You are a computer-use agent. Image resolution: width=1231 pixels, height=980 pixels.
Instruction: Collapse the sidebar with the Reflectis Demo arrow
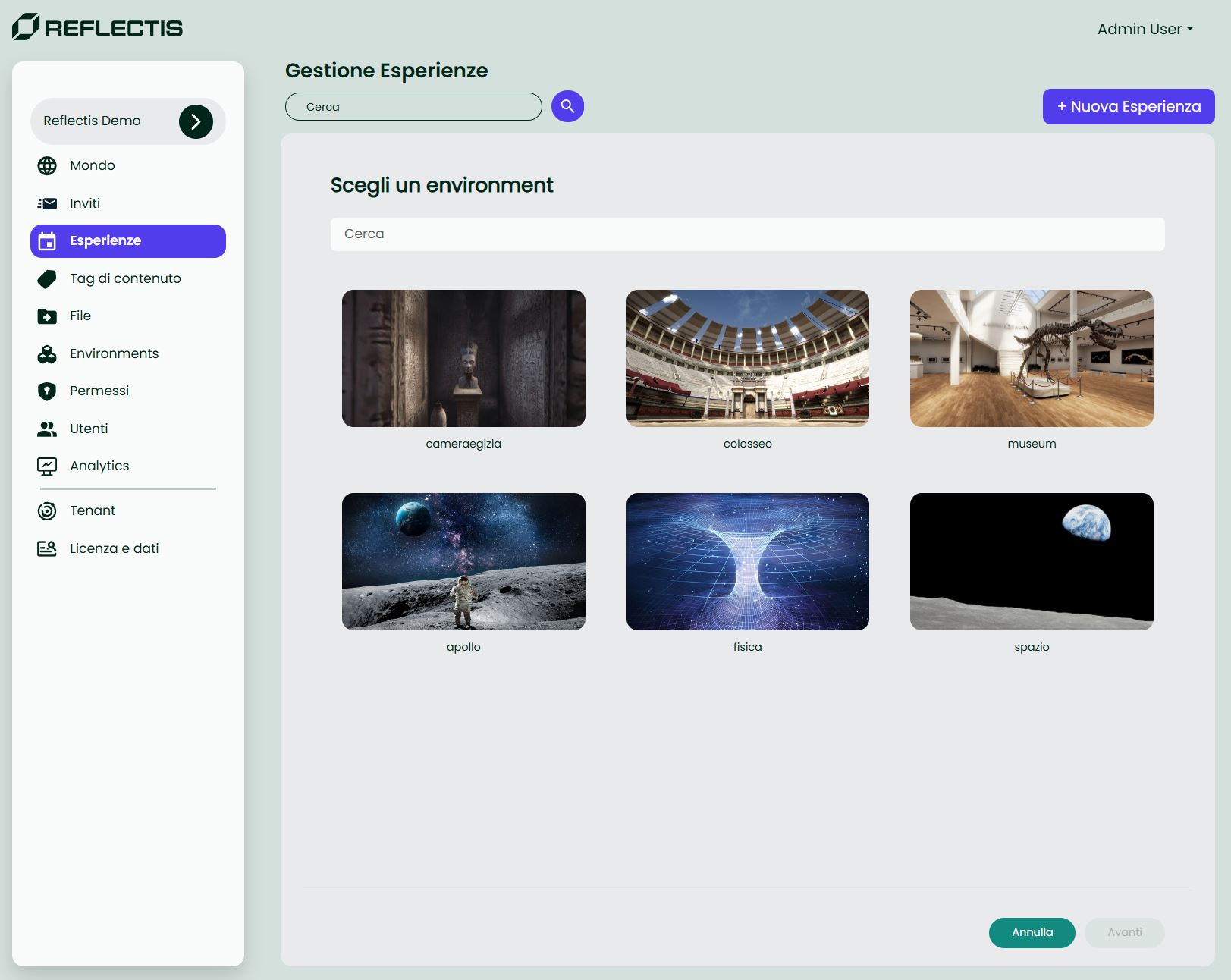point(196,121)
